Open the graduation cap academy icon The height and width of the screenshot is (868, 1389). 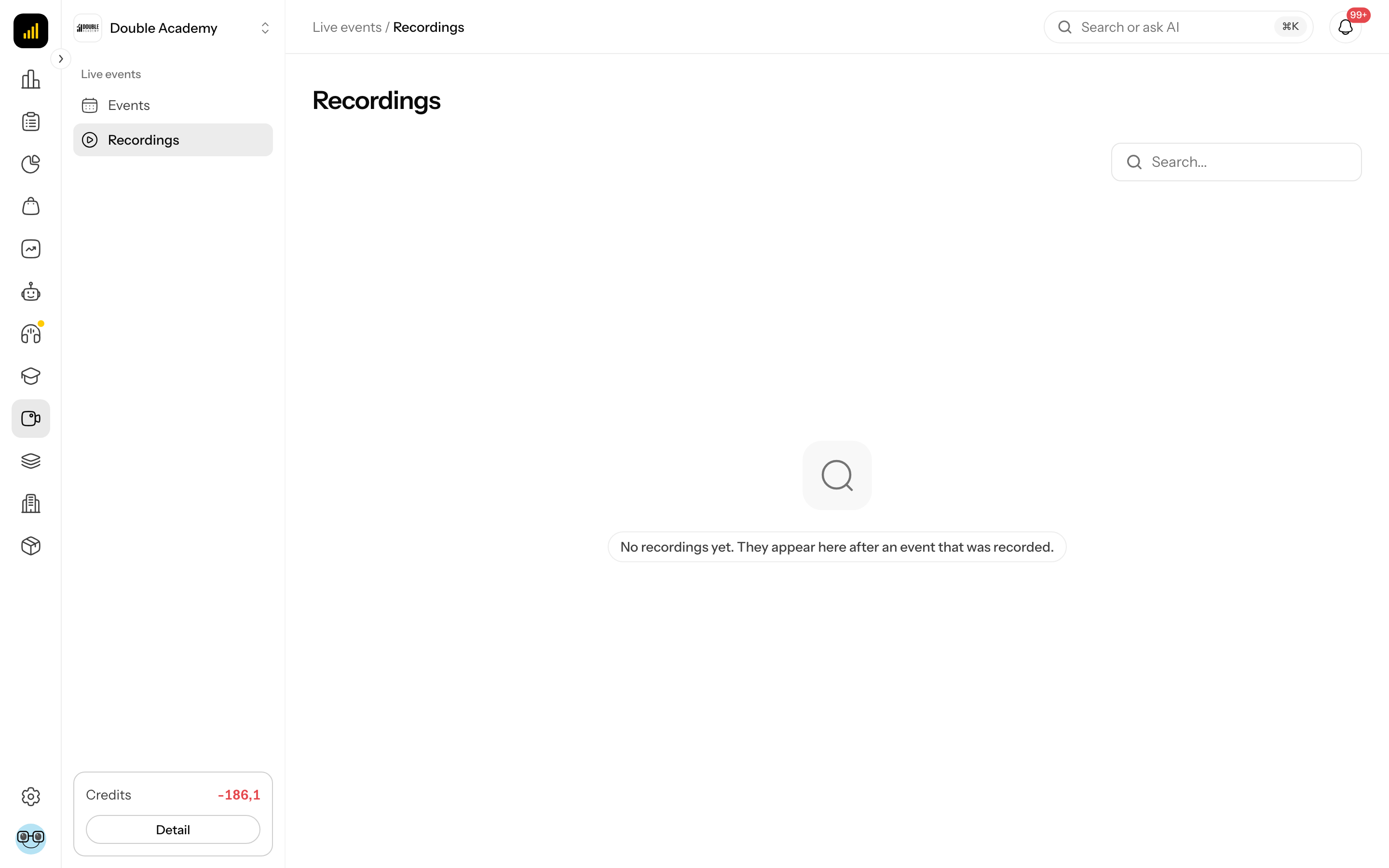[30, 376]
